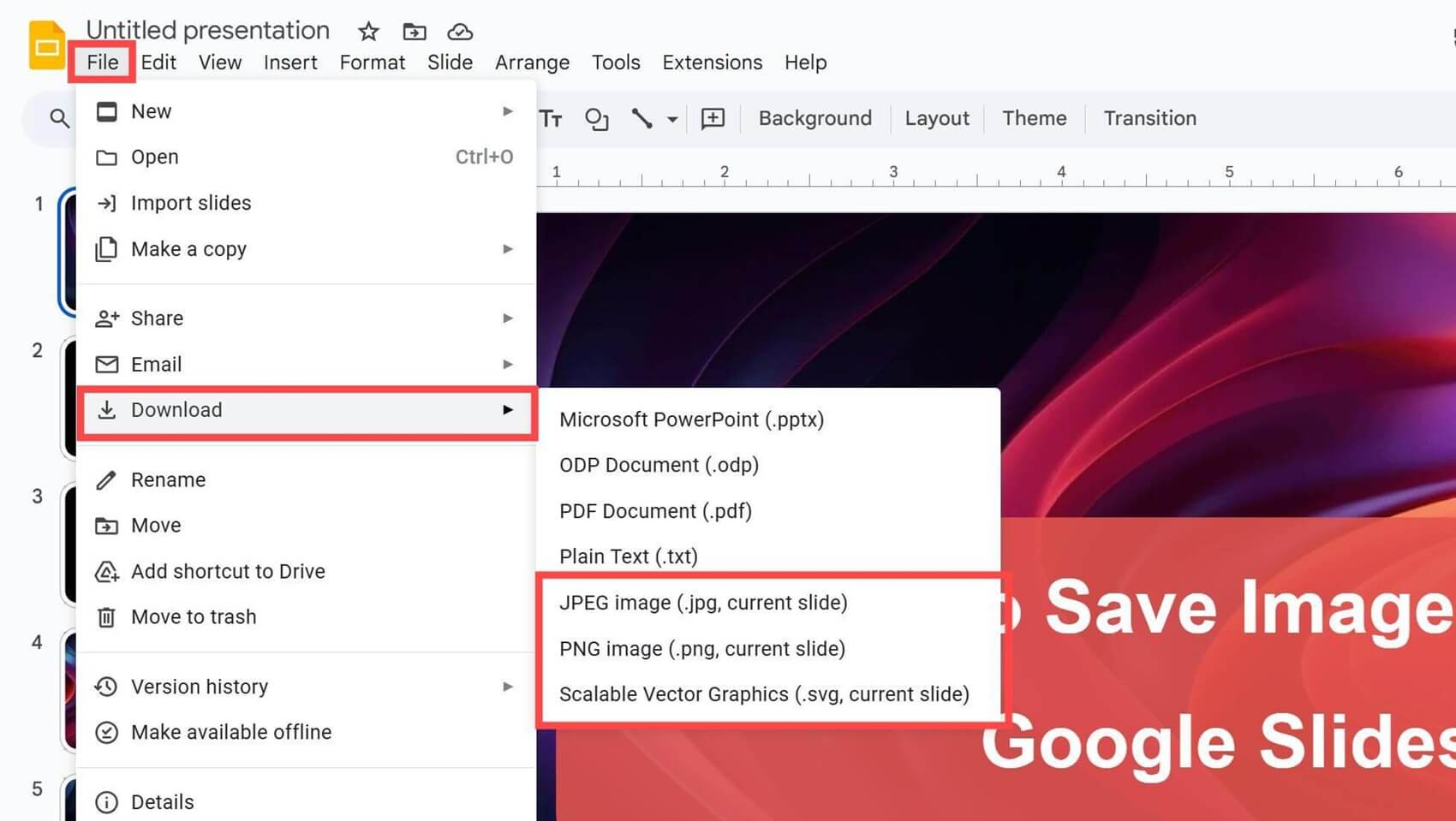Click the Rename pencil icon
Image resolution: width=1456 pixels, height=821 pixels.
[x=106, y=480]
